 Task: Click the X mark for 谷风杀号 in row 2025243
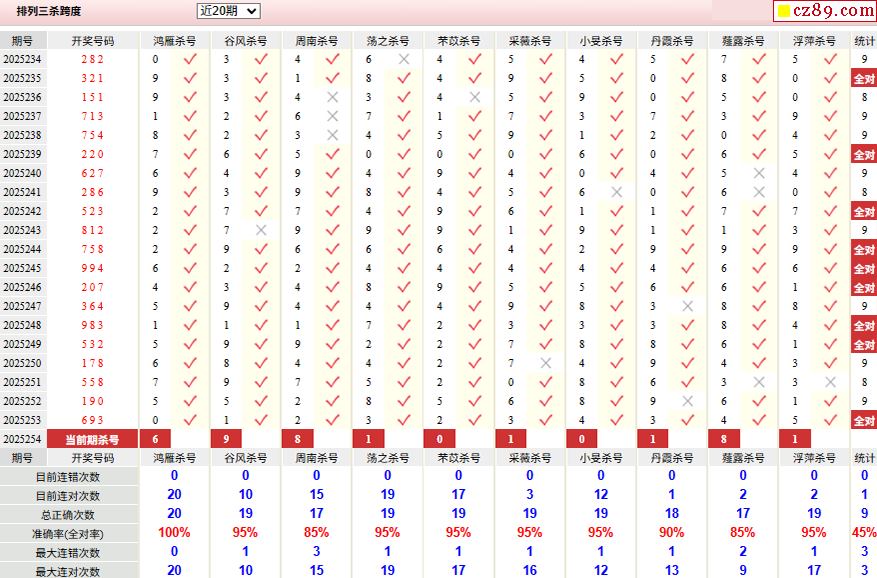(x=261, y=230)
